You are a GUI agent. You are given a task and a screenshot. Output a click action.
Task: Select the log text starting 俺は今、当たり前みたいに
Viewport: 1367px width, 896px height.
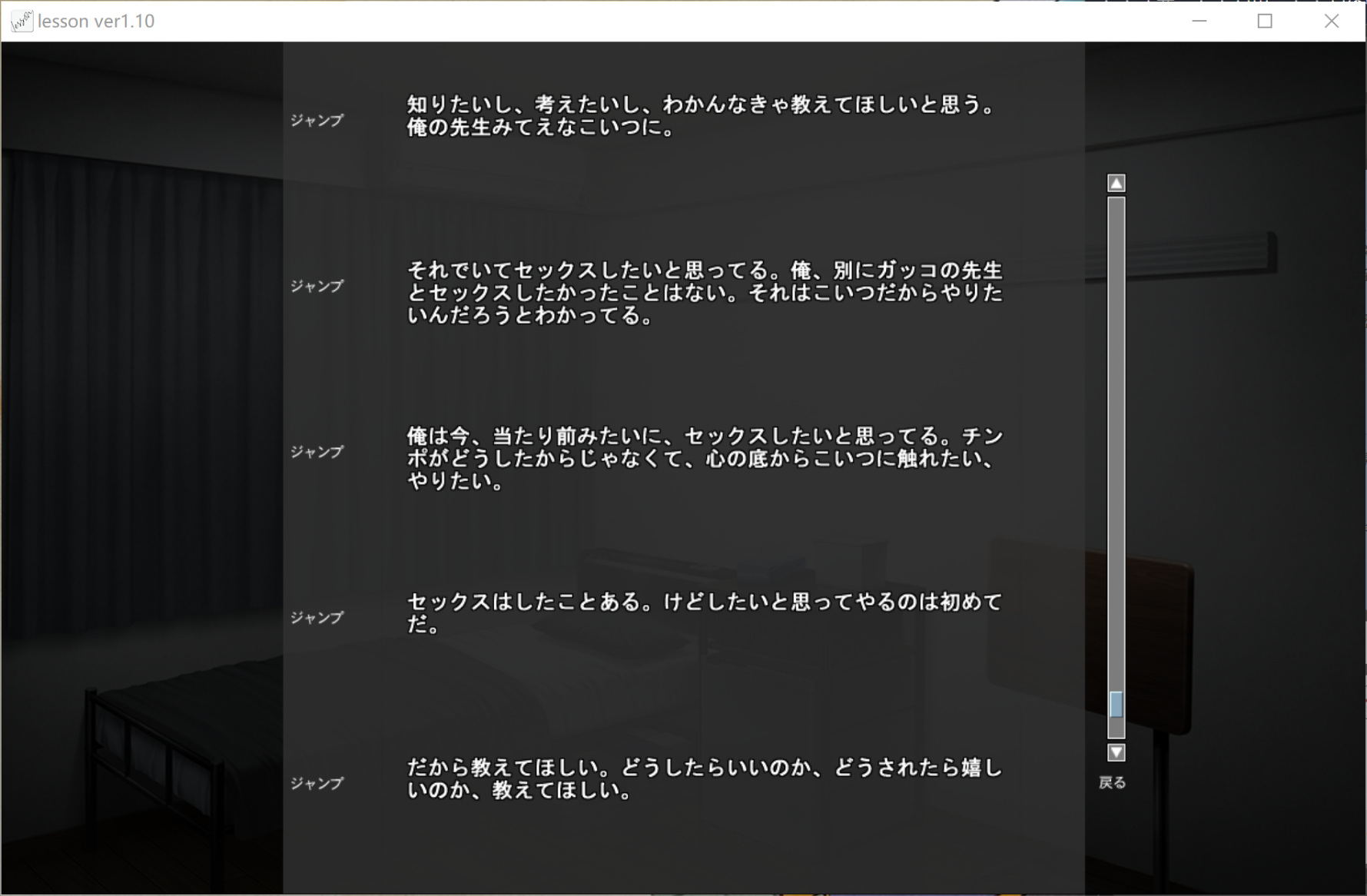(704, 459)
